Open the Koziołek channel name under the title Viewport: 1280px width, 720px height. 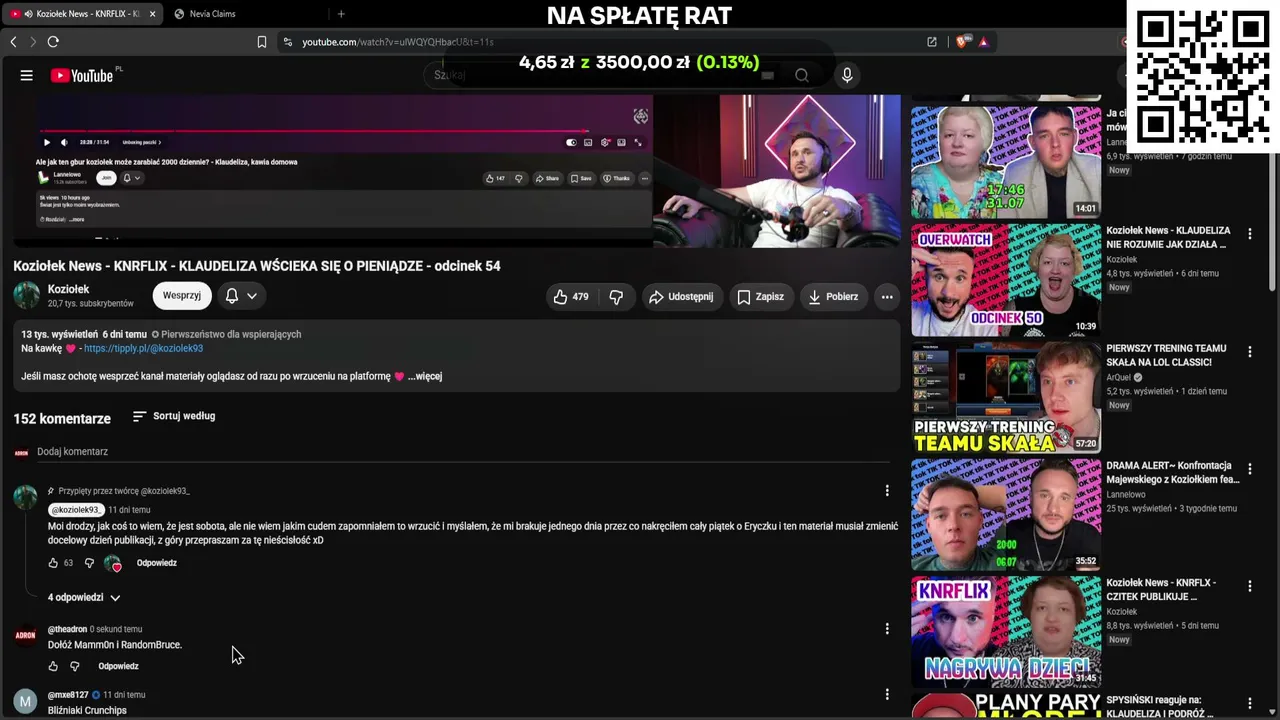pyautogui.click(x=69, y=289)
